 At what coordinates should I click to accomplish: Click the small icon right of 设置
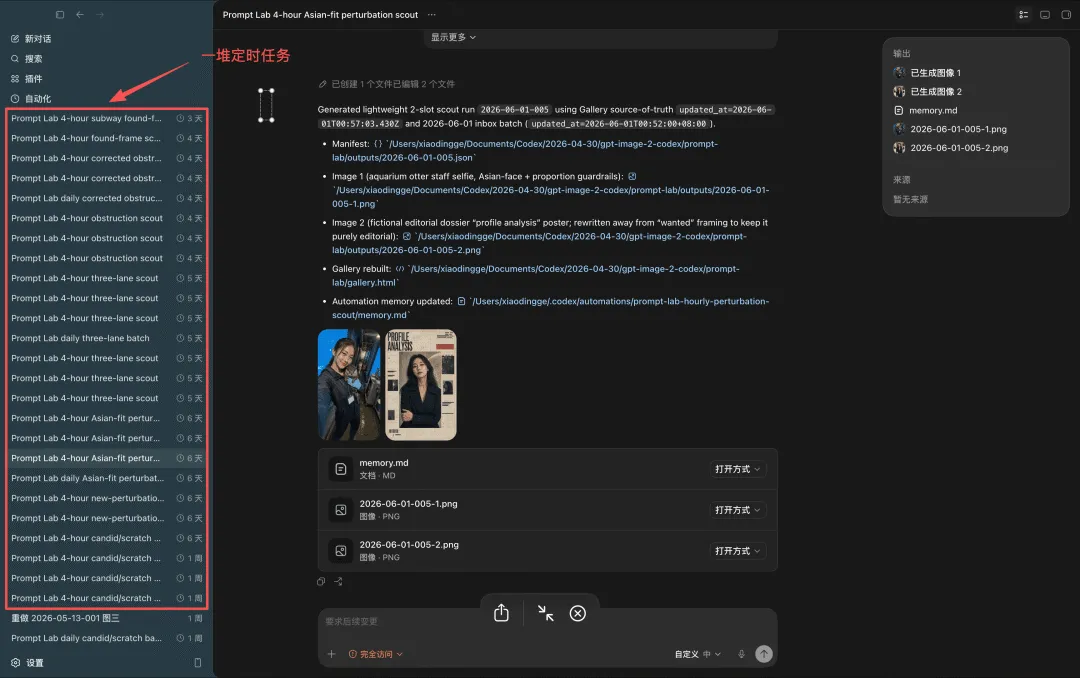click(x=198, y=663)
